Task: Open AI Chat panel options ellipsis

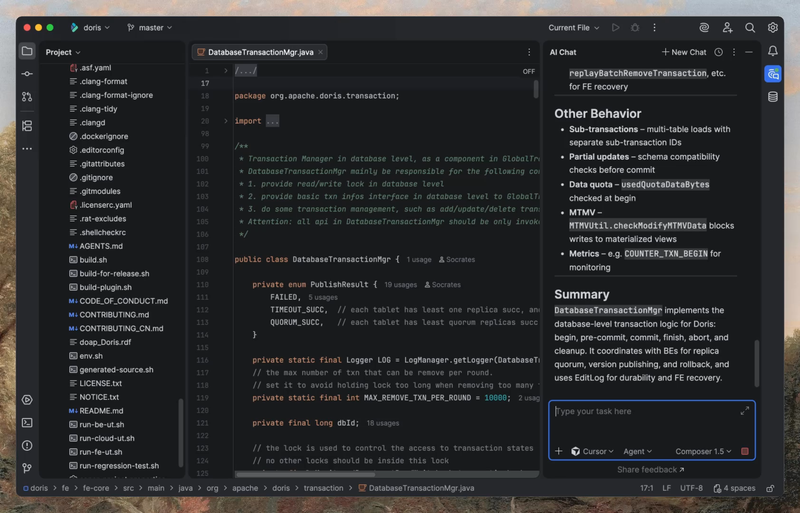Action: point(734,52)
